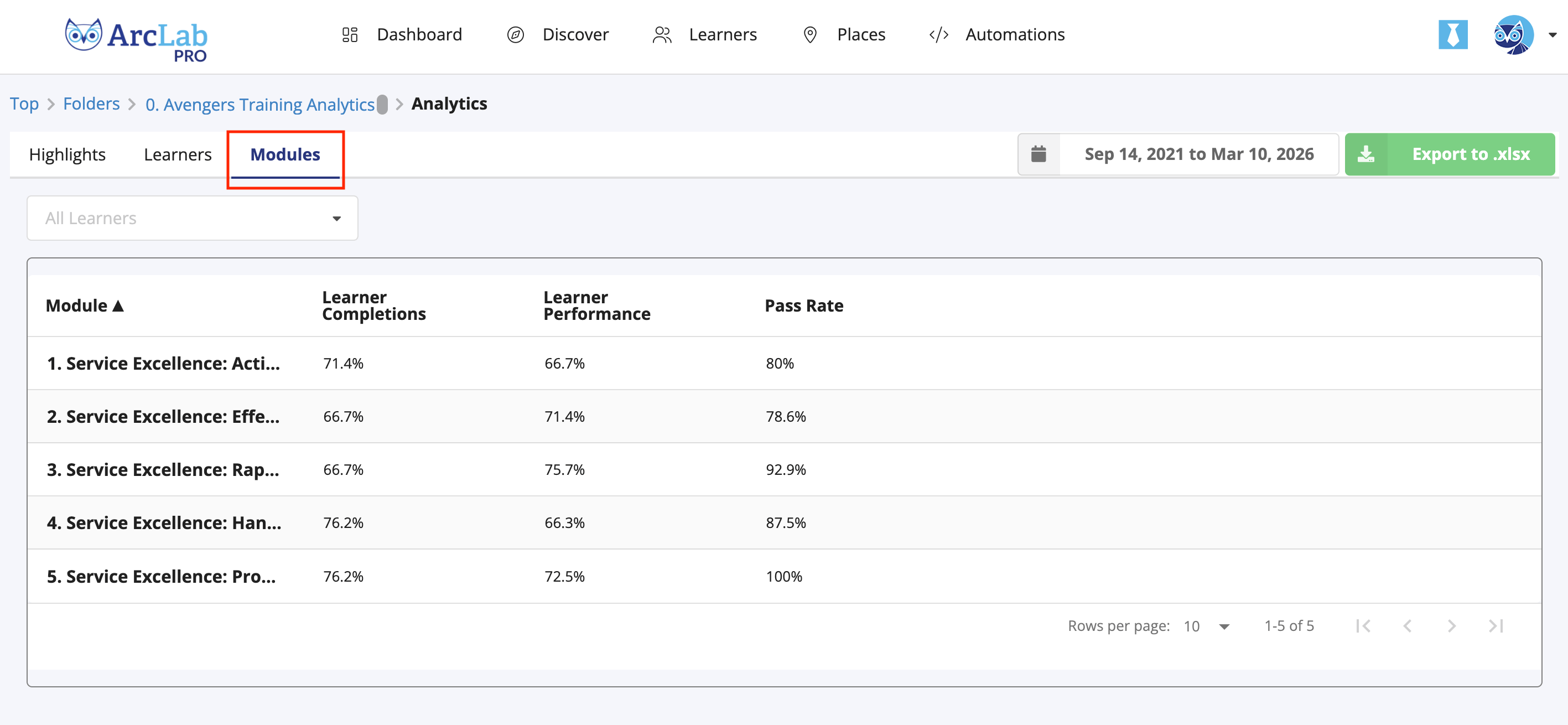Click the Export to .xlsx button
Image resolution: width=1568 pixels, height=725 pixels.
pyautogui.click(x=1449, y=154)
